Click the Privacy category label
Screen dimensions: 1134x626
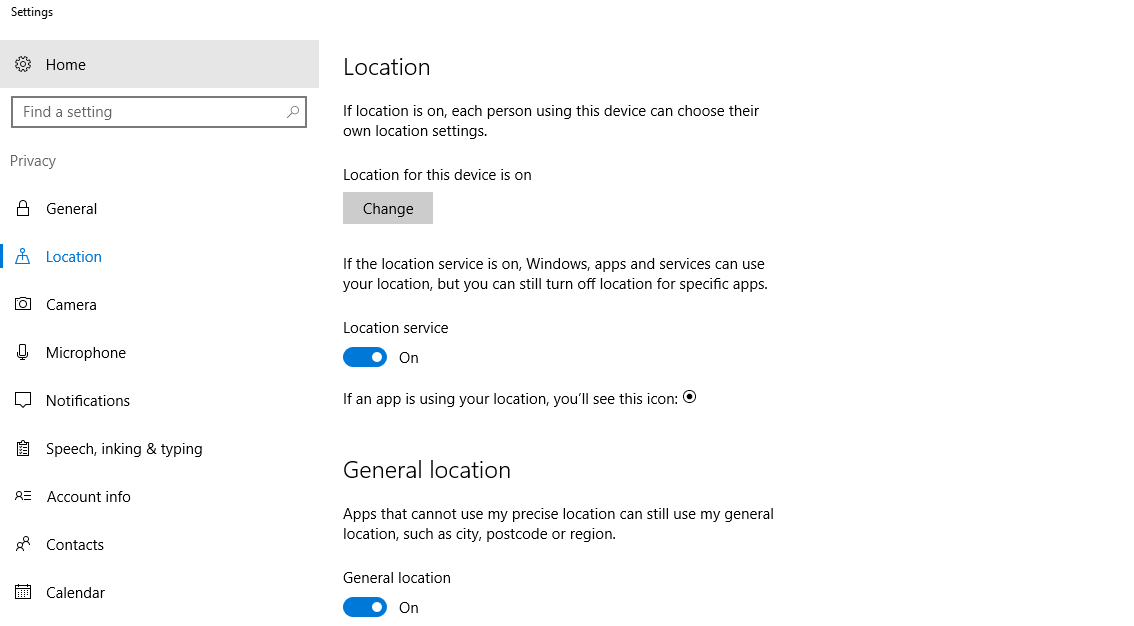(x=33, y=160)
